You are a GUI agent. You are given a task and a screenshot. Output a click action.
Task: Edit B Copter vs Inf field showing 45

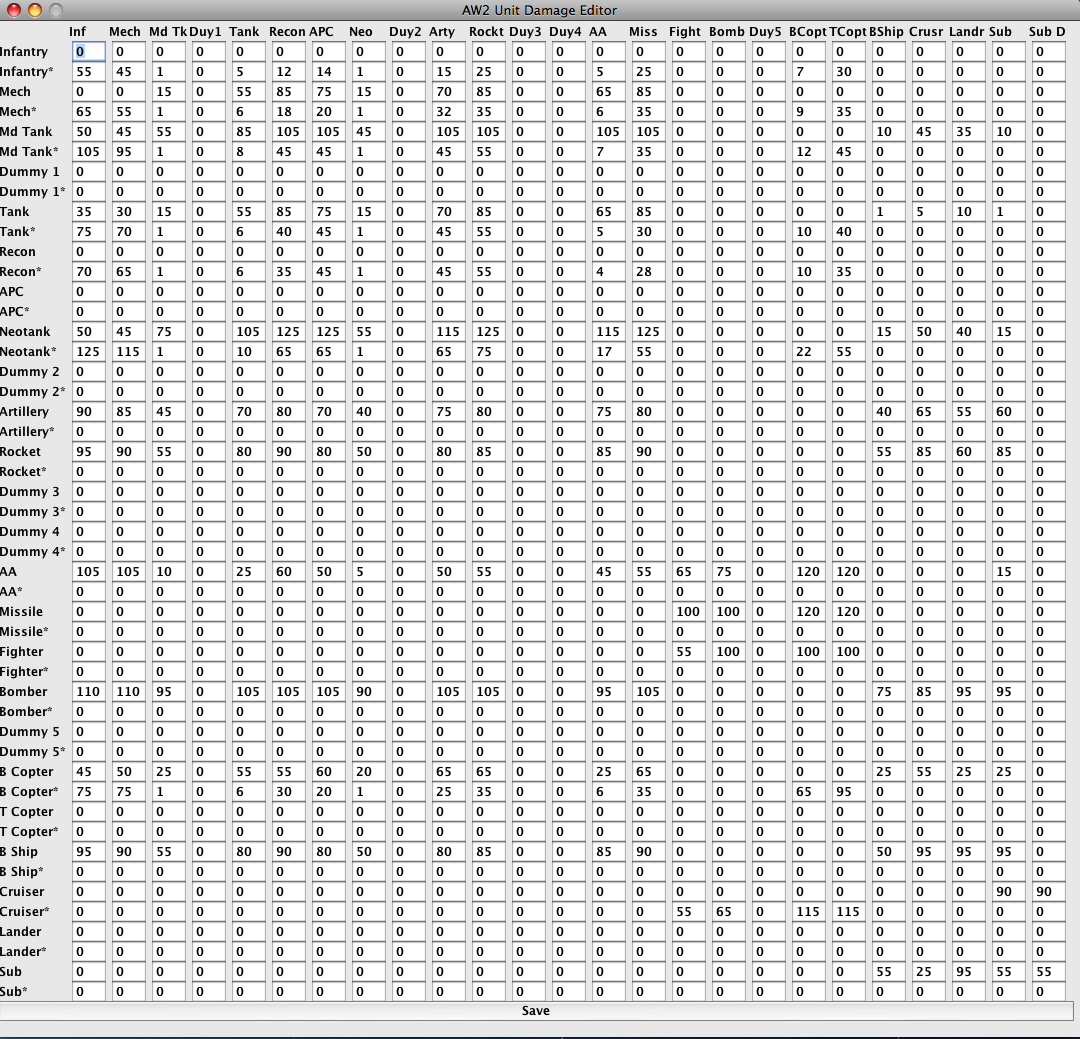88,772
